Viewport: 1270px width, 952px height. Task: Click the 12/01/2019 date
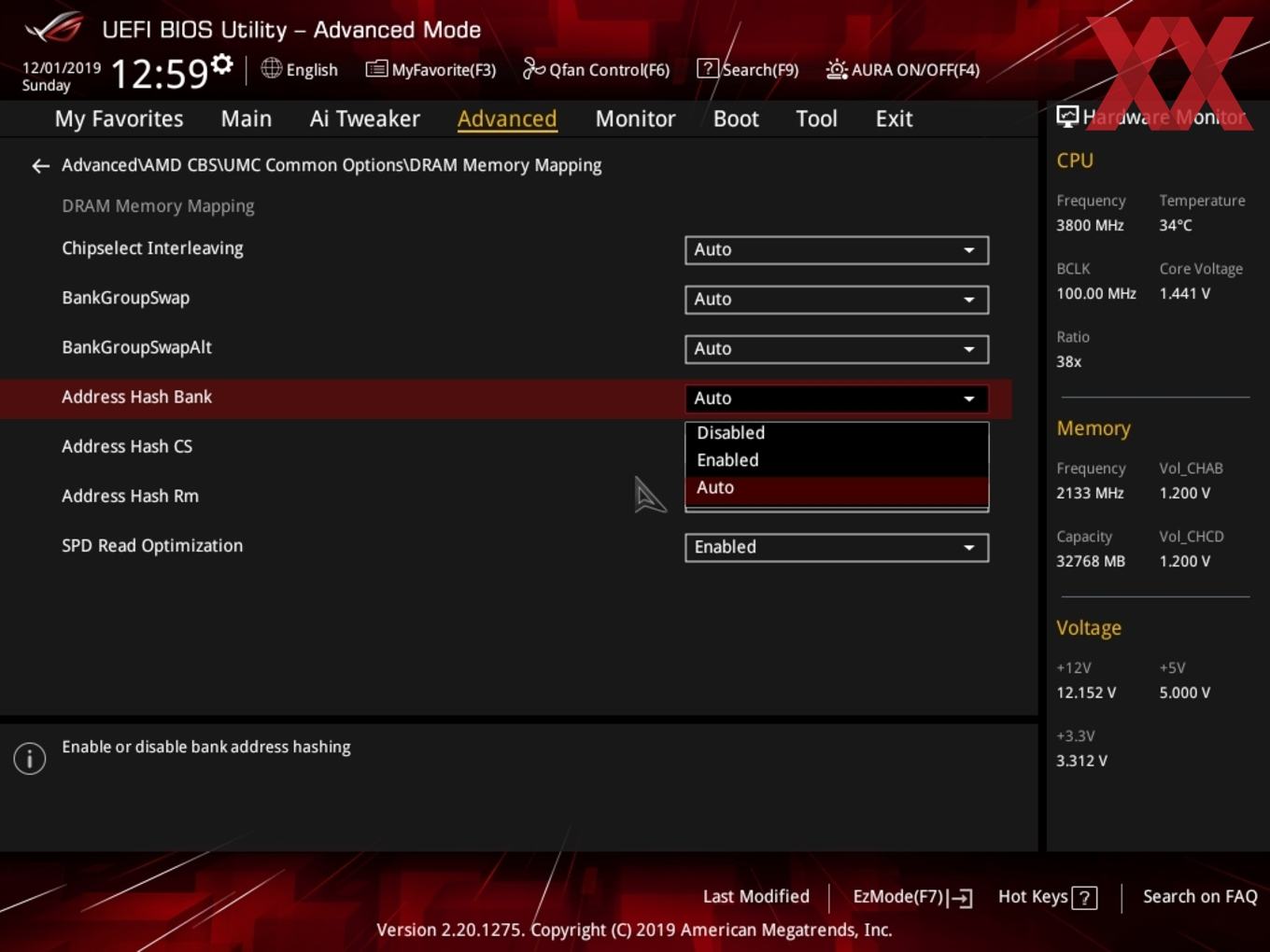click(x=62, y=68)
